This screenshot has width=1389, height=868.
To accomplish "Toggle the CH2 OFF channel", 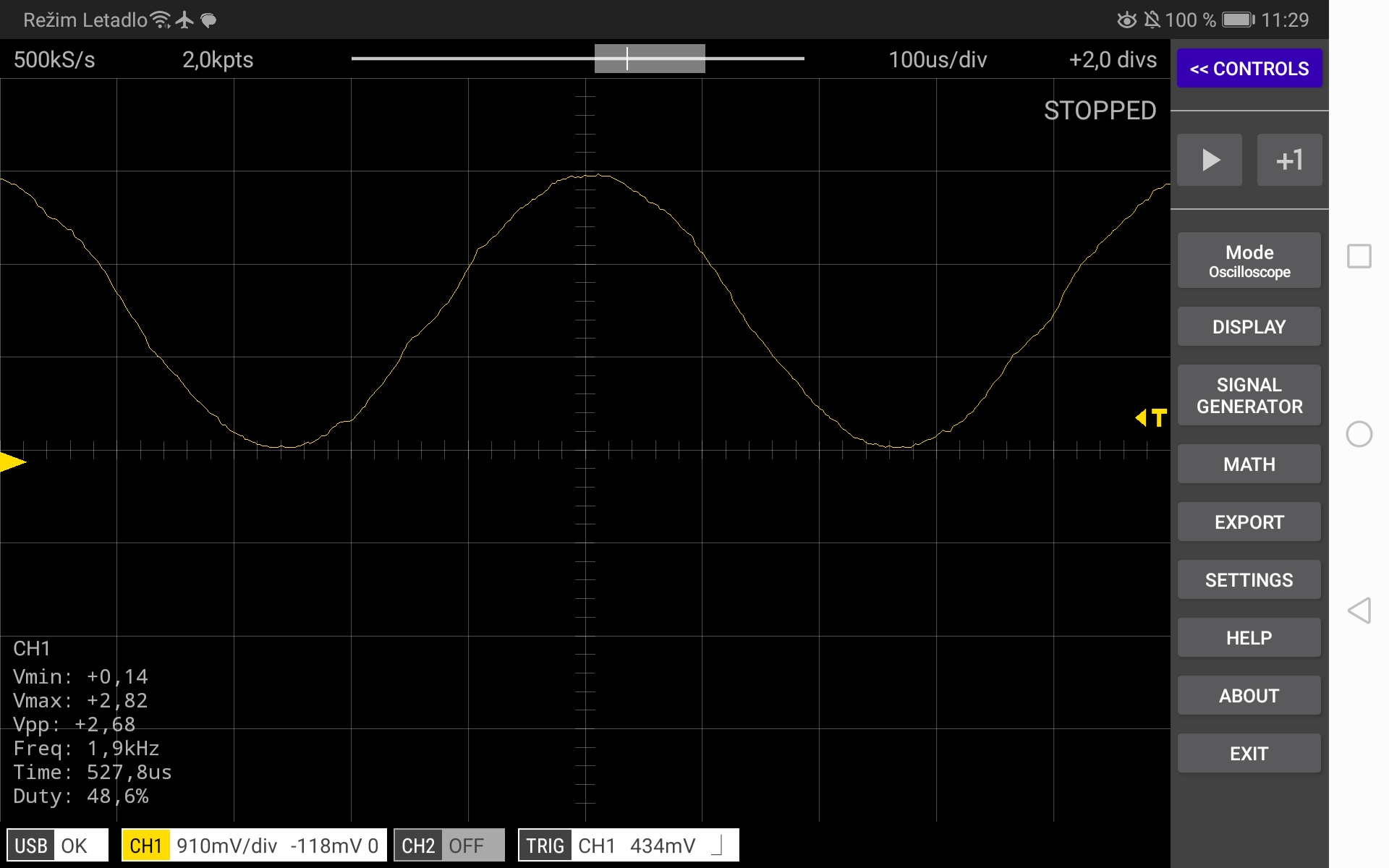I will coord(449,846).
